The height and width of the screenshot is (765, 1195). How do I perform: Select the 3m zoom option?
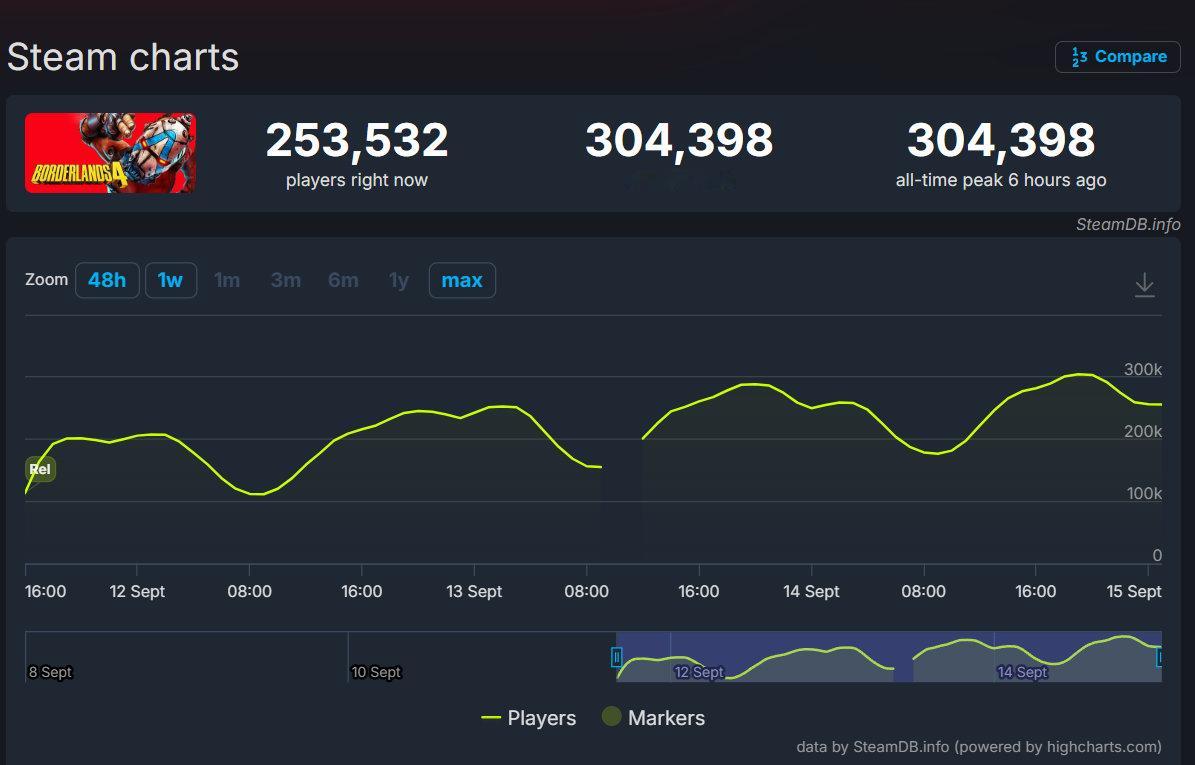pos(286,280)
